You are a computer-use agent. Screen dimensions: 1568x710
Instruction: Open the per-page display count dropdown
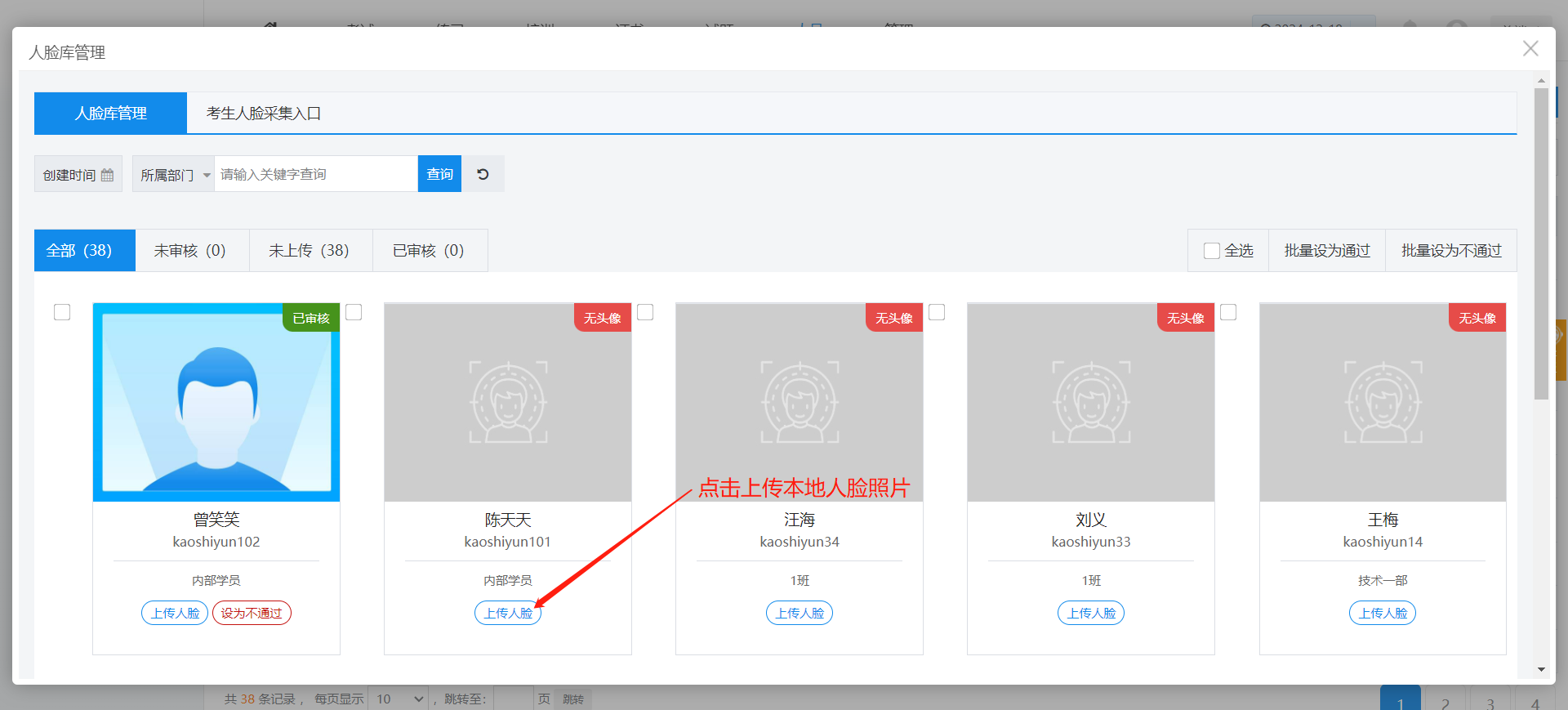399,699
